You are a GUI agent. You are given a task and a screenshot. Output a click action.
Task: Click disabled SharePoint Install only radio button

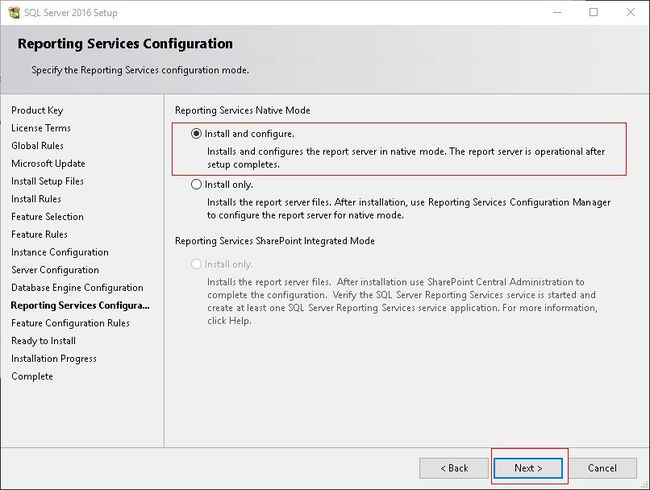pos(196,264)
